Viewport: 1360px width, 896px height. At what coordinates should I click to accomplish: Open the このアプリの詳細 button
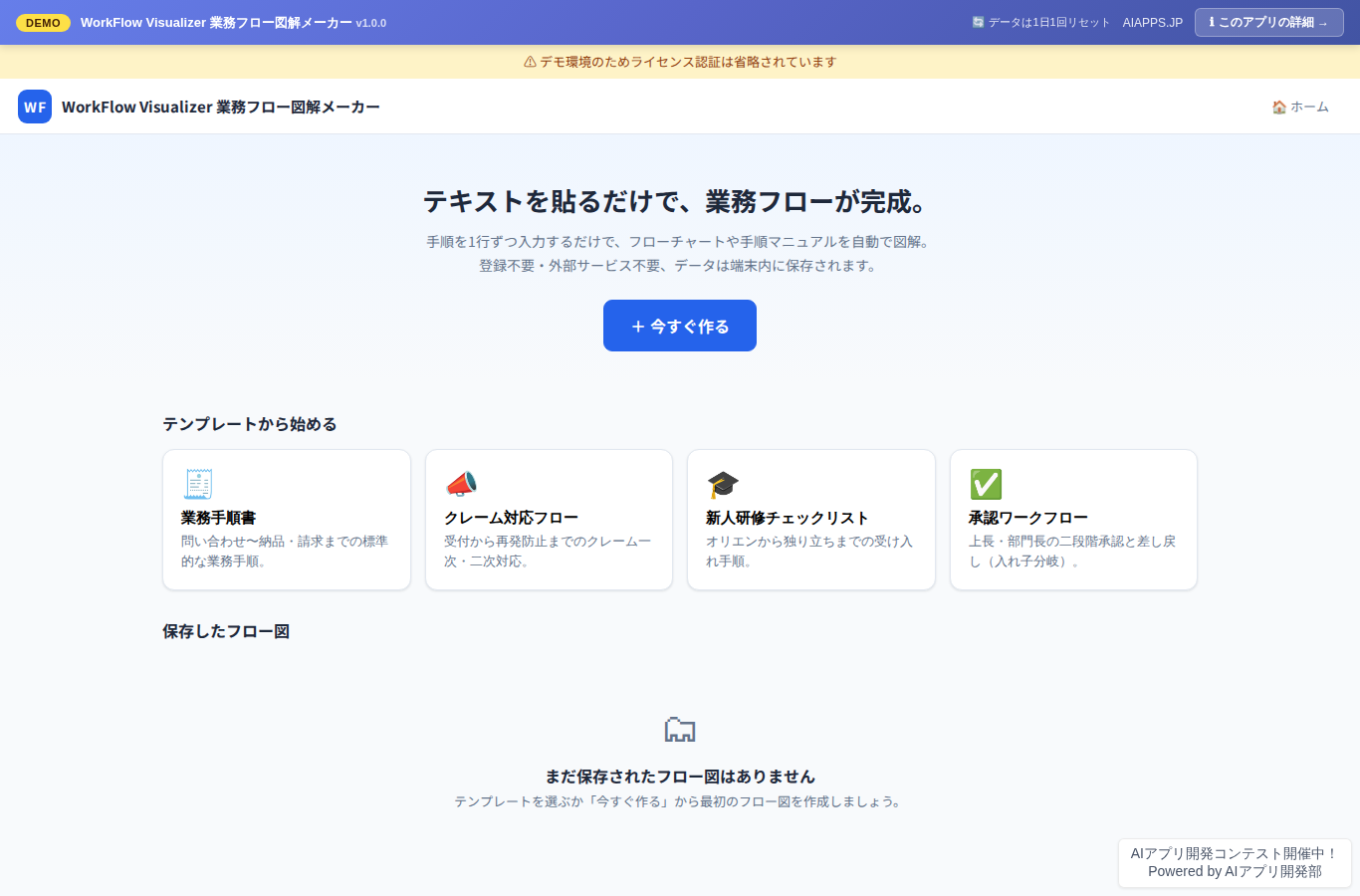point(1269,22)
